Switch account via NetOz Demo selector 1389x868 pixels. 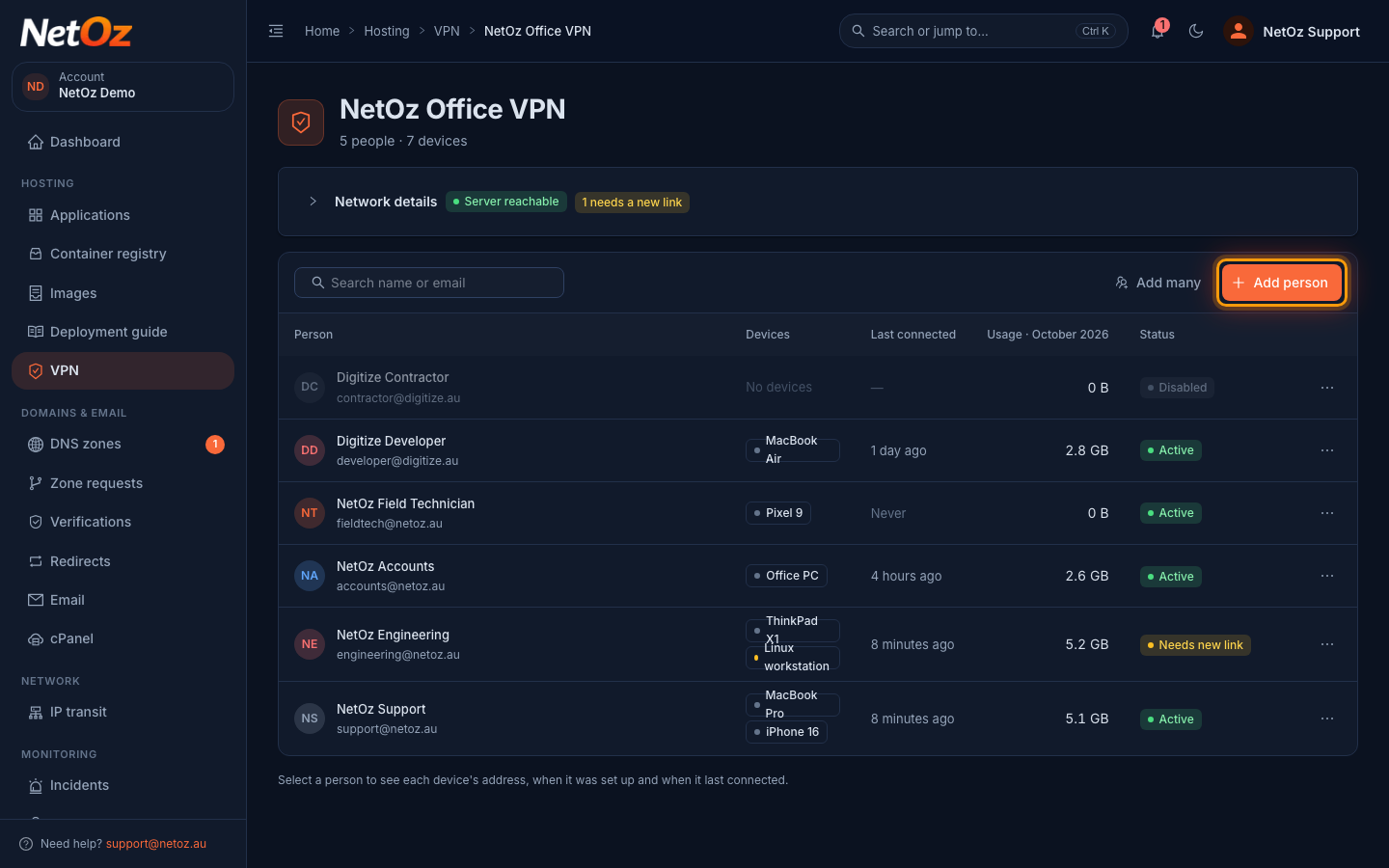pyautogui.click(x=123, y=86)
